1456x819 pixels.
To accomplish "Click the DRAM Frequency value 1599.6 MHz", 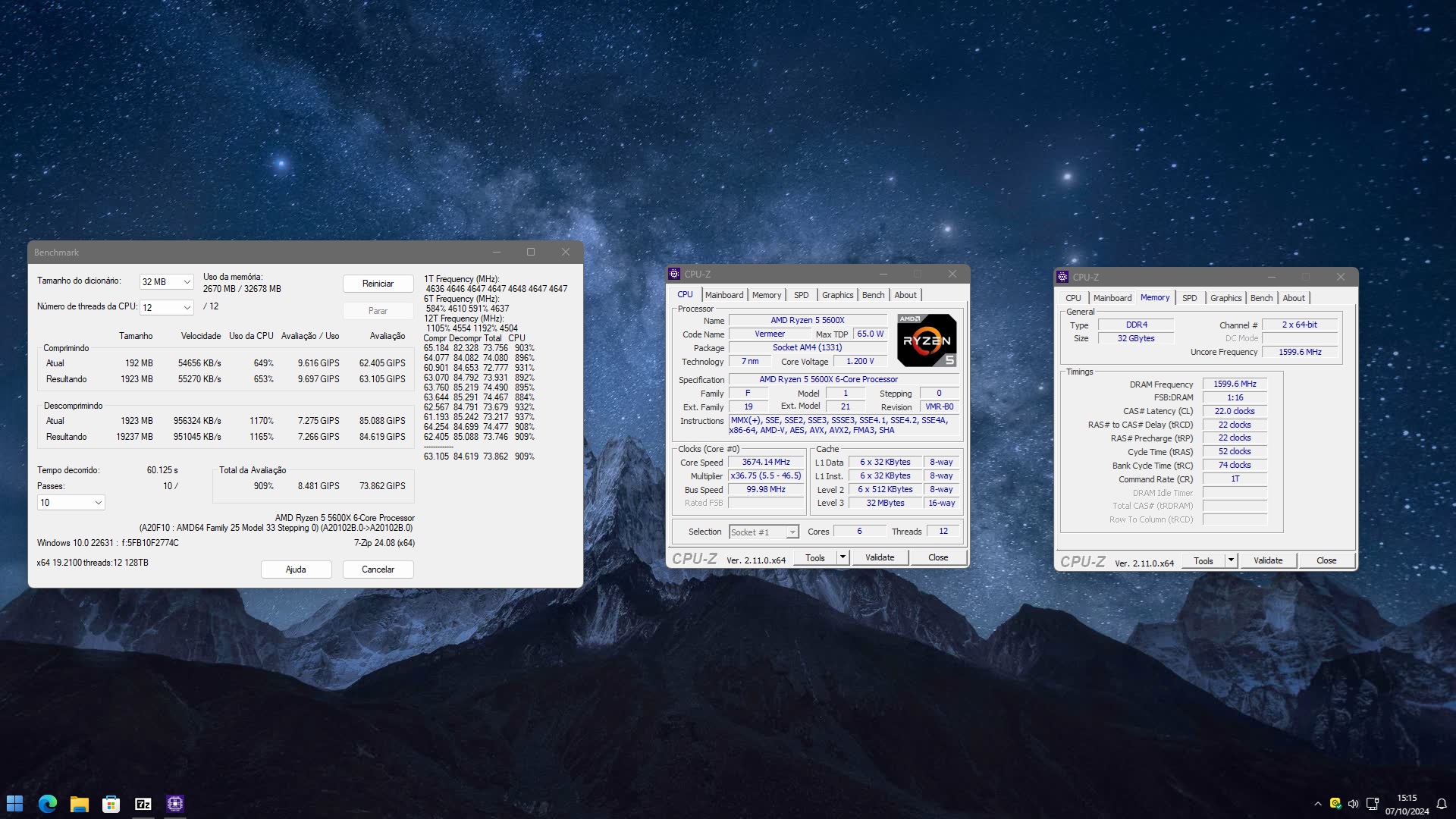I will pyautogui.click(x=1235, y=384).
